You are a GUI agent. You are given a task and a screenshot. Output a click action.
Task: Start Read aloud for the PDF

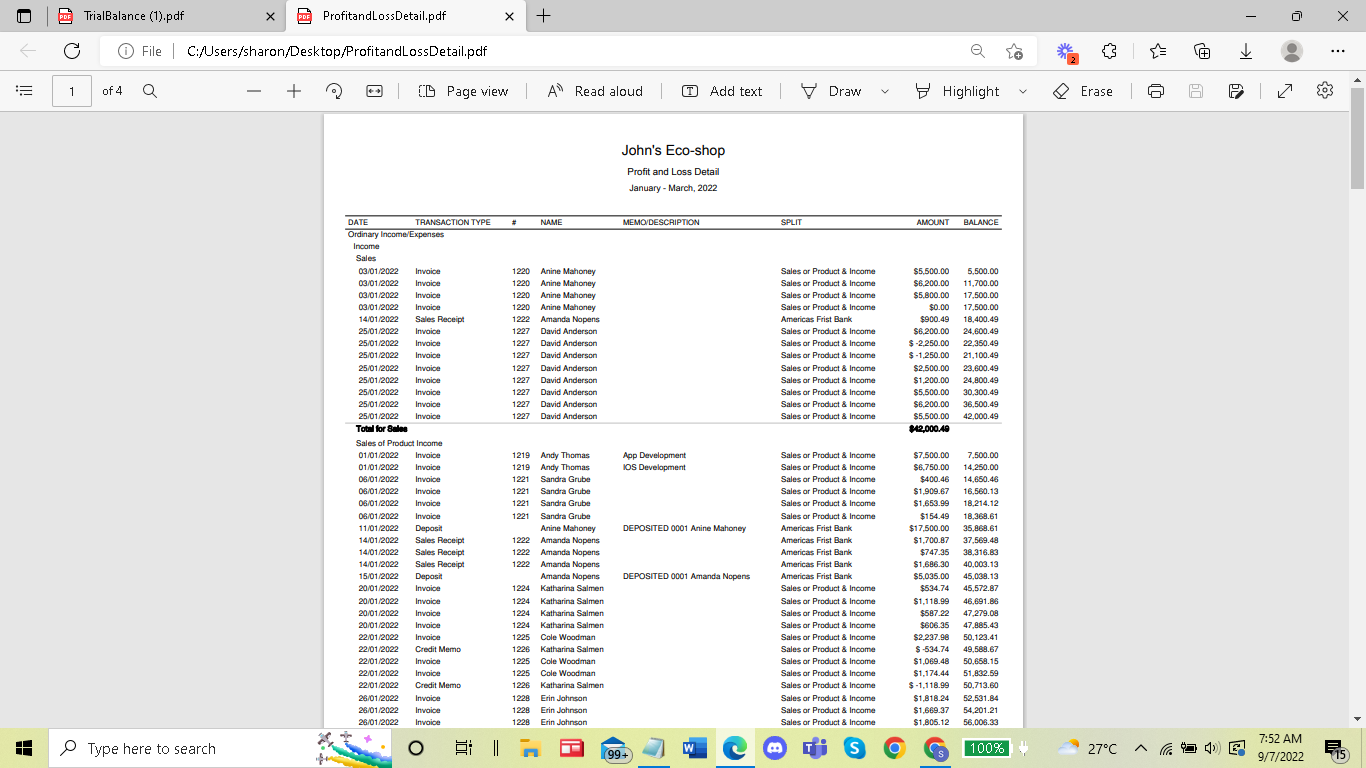point(595,91)
